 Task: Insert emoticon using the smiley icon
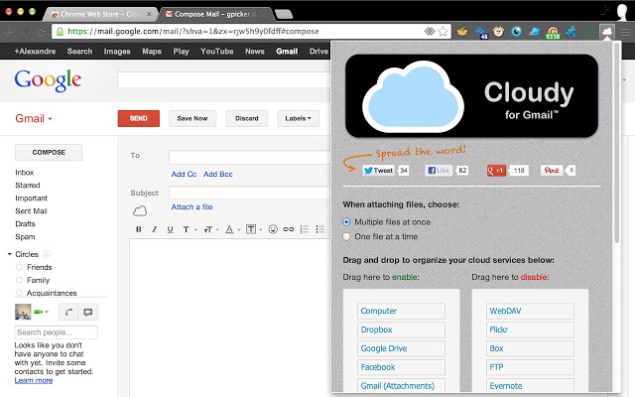click(x=273, y=229)
